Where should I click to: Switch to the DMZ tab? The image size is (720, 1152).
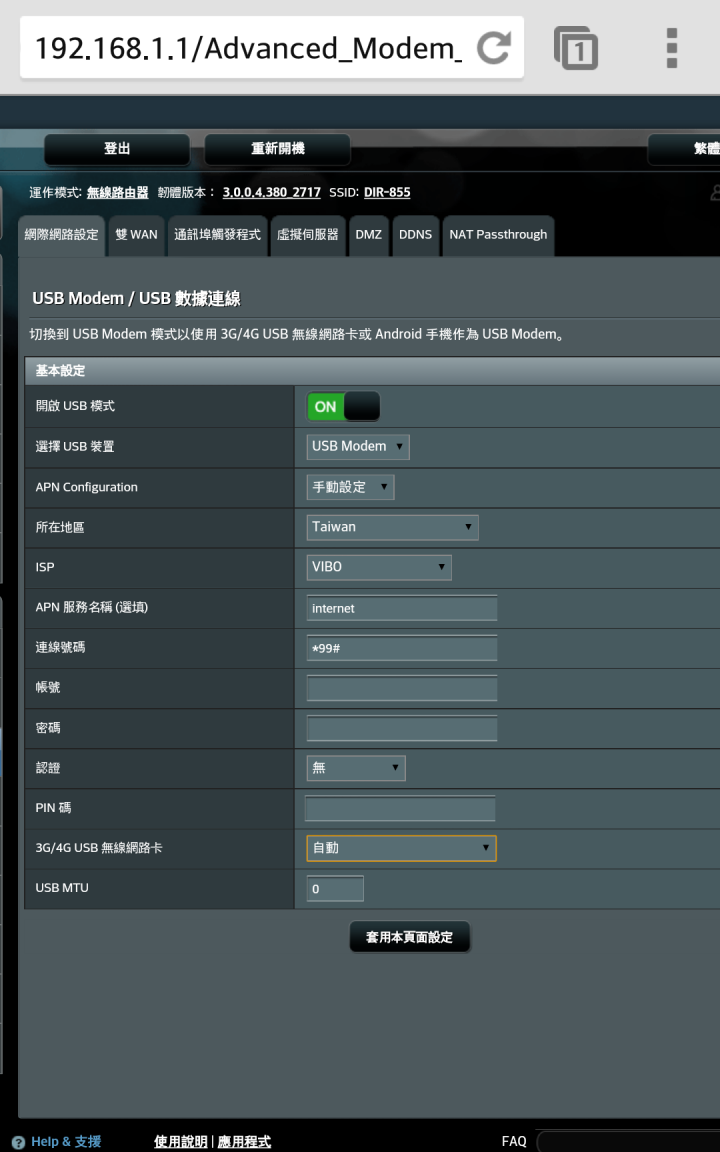pyautogui.click(x=369, y=235)
